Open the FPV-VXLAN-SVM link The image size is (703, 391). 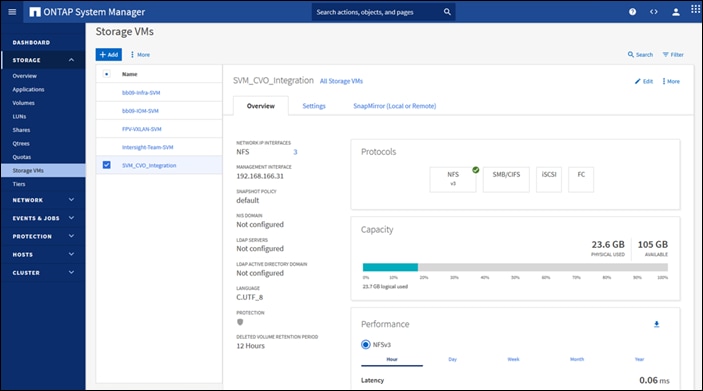[x=142, y=129]
